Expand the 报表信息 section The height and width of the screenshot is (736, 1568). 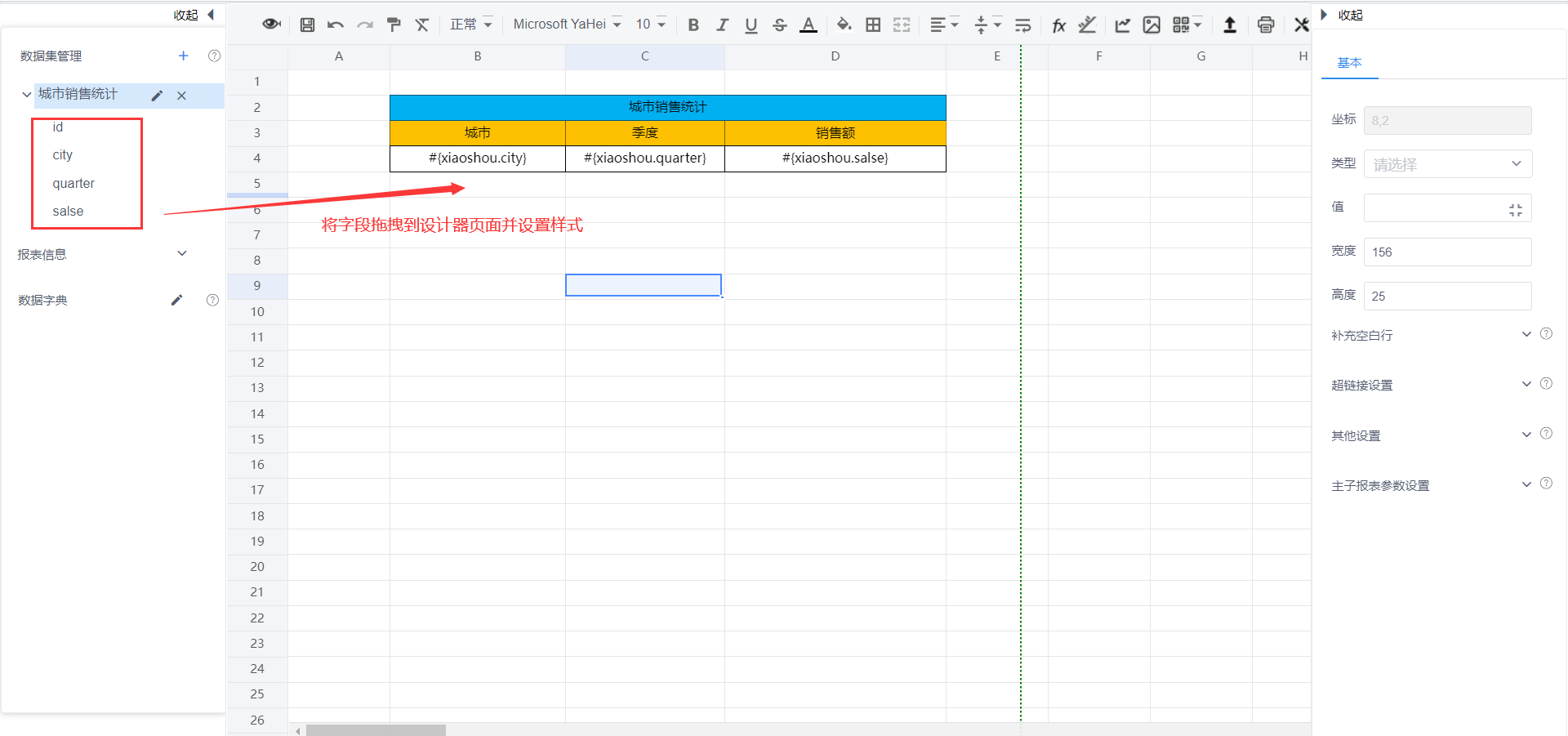tap(182, 253)
